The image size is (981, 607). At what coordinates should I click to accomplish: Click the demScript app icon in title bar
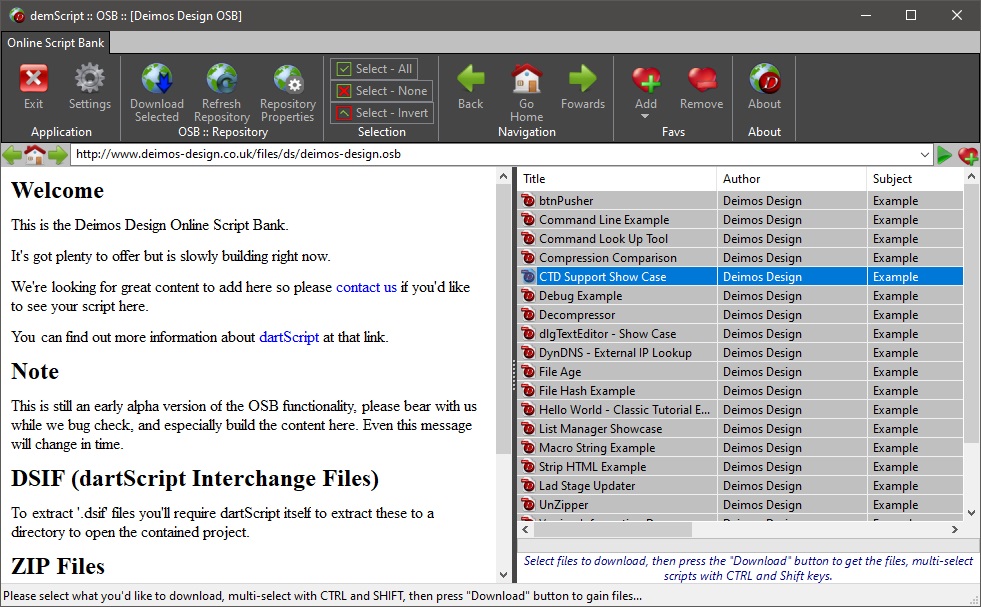16,16
